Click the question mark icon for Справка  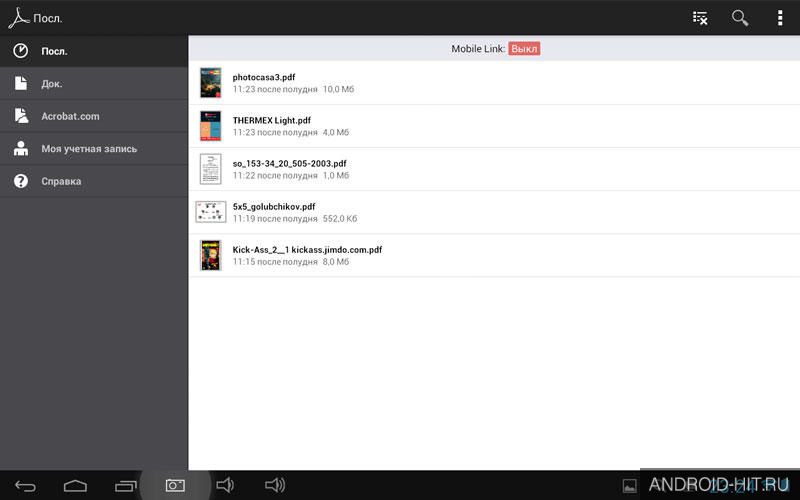click(x=20, y=181)
